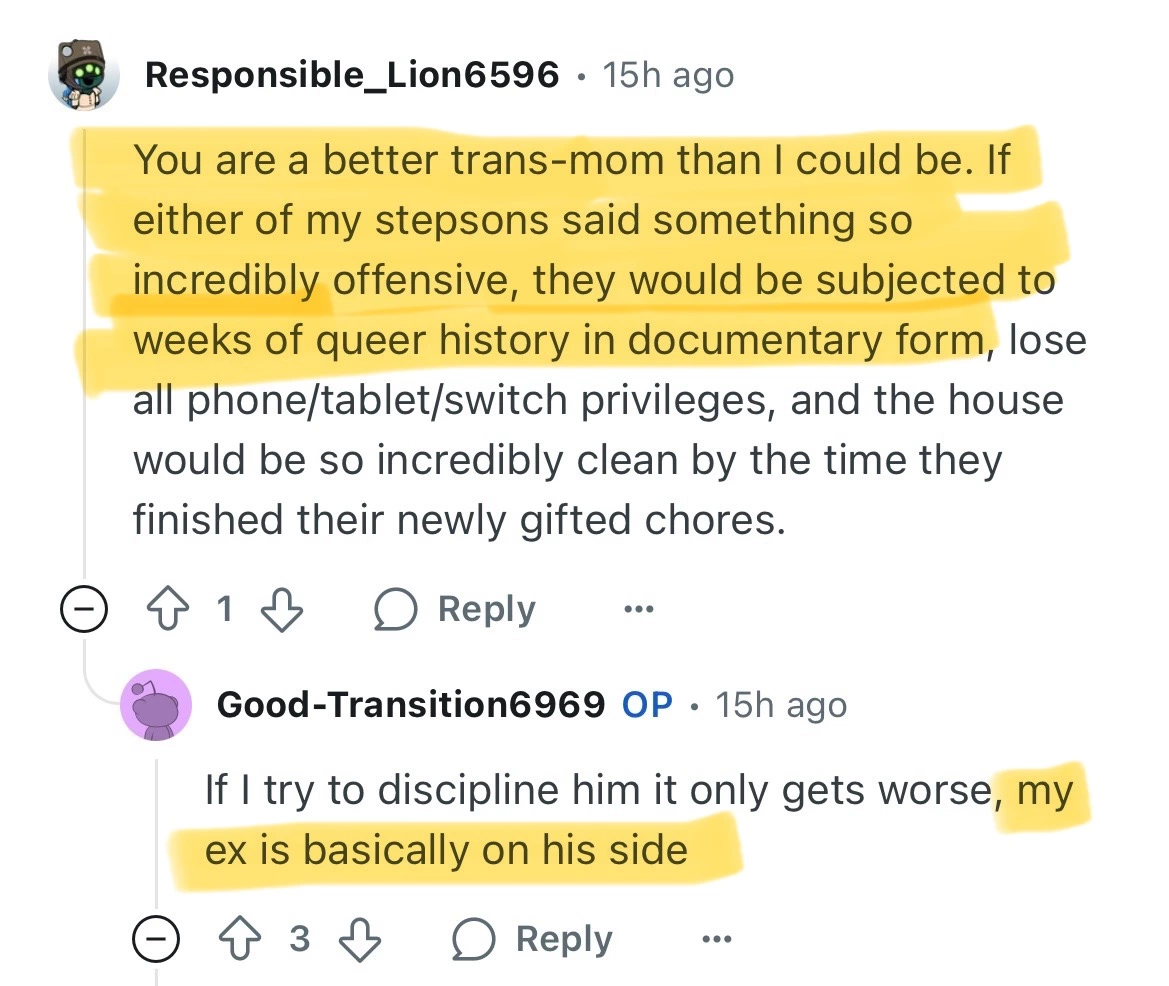The image size is (1169, 986).
Task: Open Responsible_Lion6596's profile via username
Action: click(352, 75)
